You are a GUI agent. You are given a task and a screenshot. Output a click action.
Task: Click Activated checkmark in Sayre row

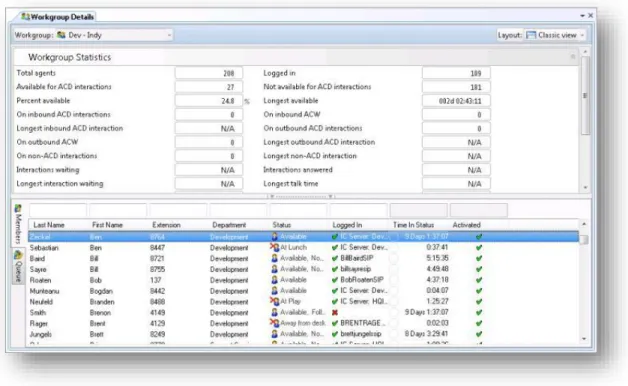click(479, 269)
